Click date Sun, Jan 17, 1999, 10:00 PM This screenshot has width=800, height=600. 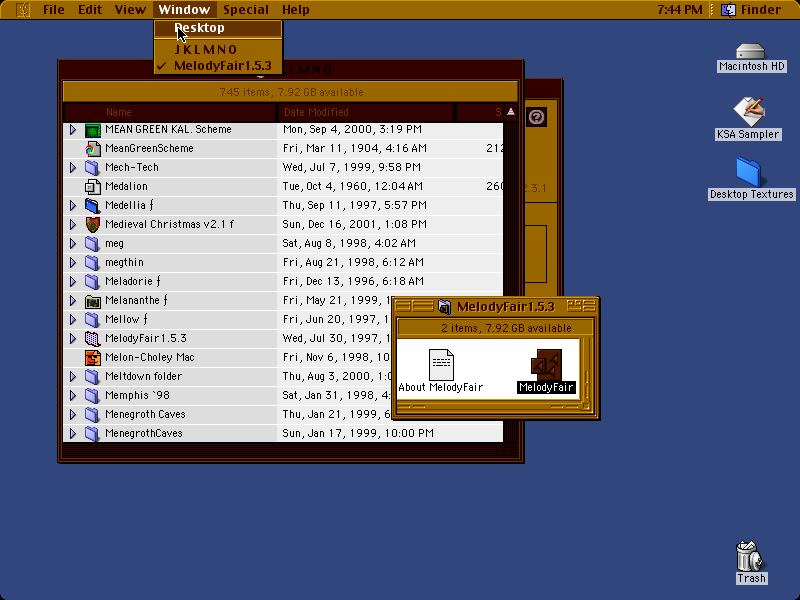coord(358,434)
